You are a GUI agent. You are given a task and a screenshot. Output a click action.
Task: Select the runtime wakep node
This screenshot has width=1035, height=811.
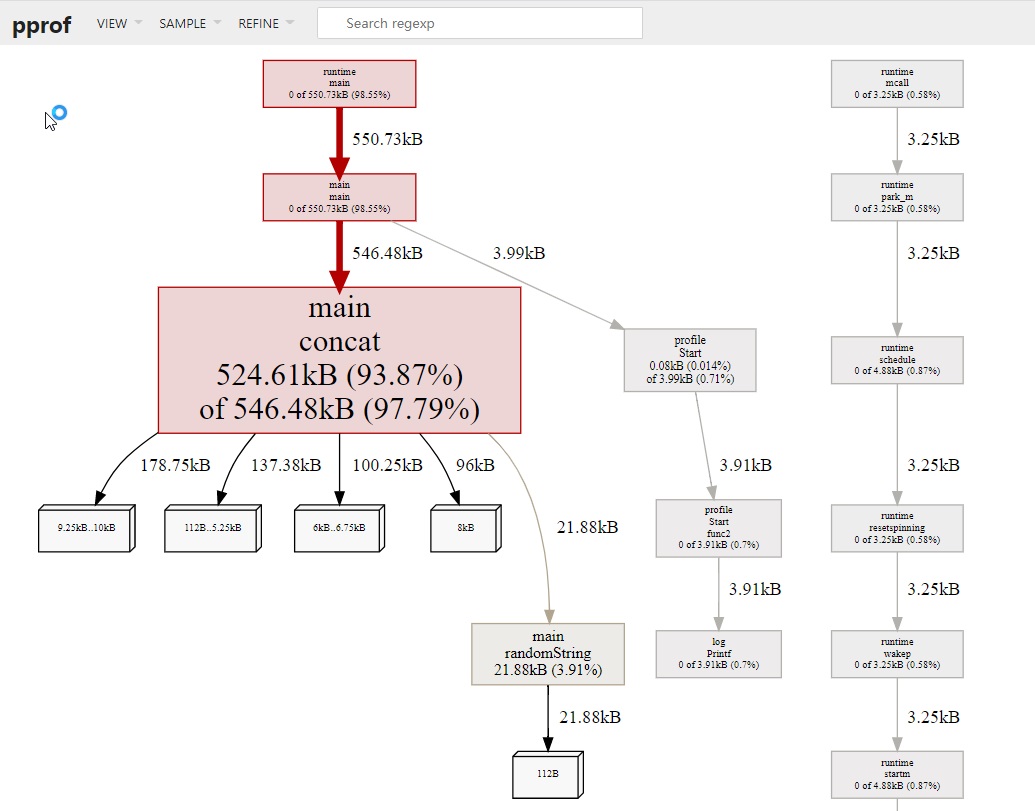pos(897,654)
